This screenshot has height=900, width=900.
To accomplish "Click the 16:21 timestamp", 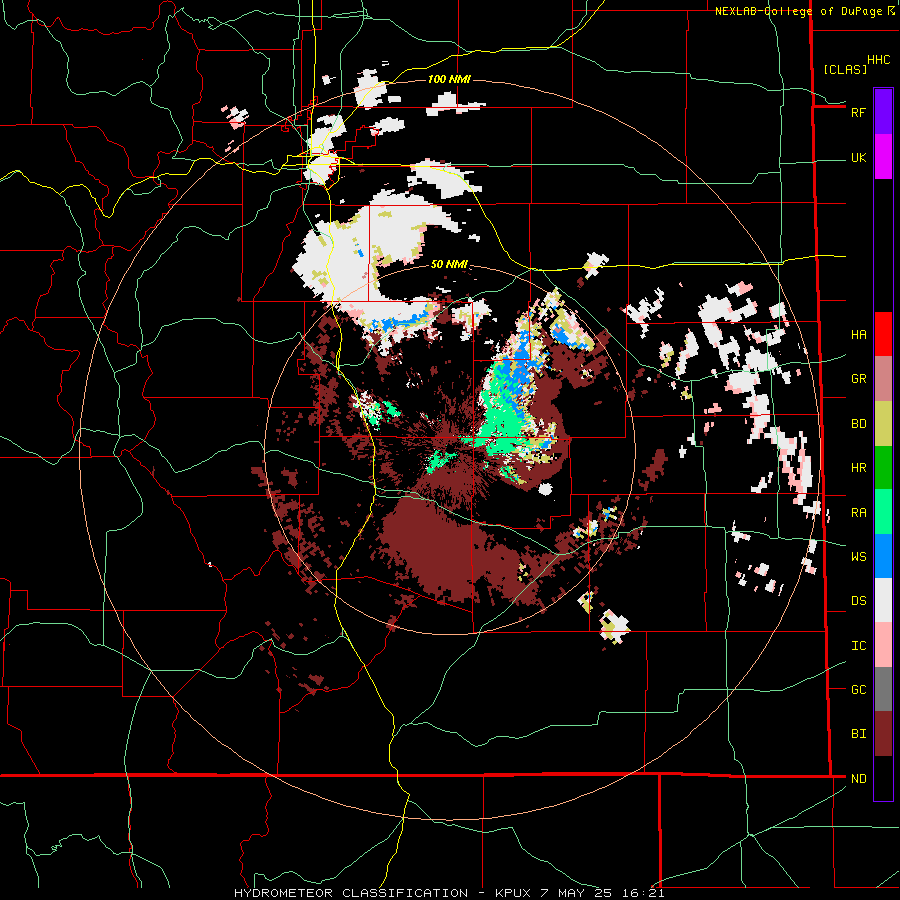I will coord(642,893).
